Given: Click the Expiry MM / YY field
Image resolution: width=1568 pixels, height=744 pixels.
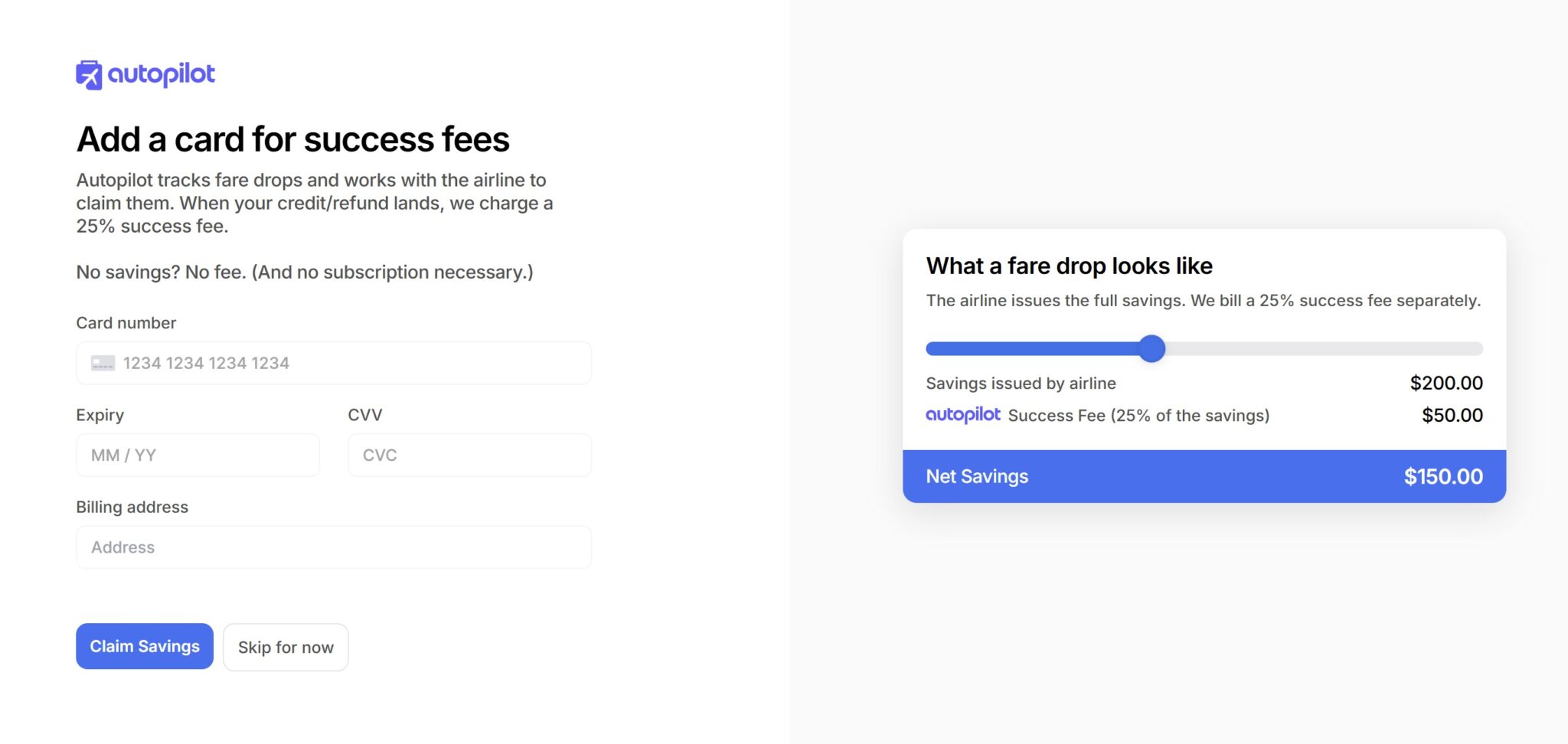Looking at the screenshot, I should pyautogui.click(x=198, y=455).
